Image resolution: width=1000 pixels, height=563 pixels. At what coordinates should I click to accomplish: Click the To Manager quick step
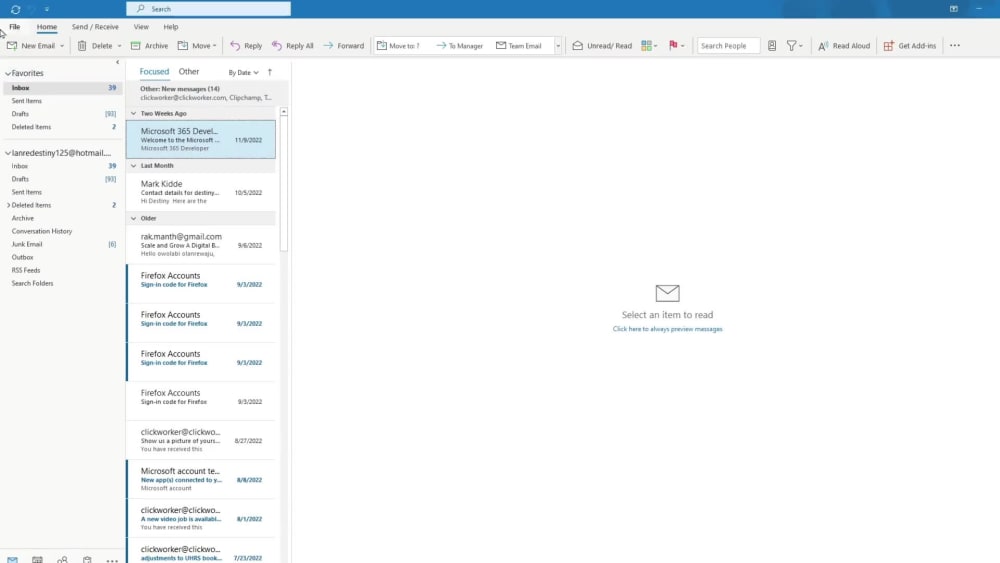(x=460, y=46)
